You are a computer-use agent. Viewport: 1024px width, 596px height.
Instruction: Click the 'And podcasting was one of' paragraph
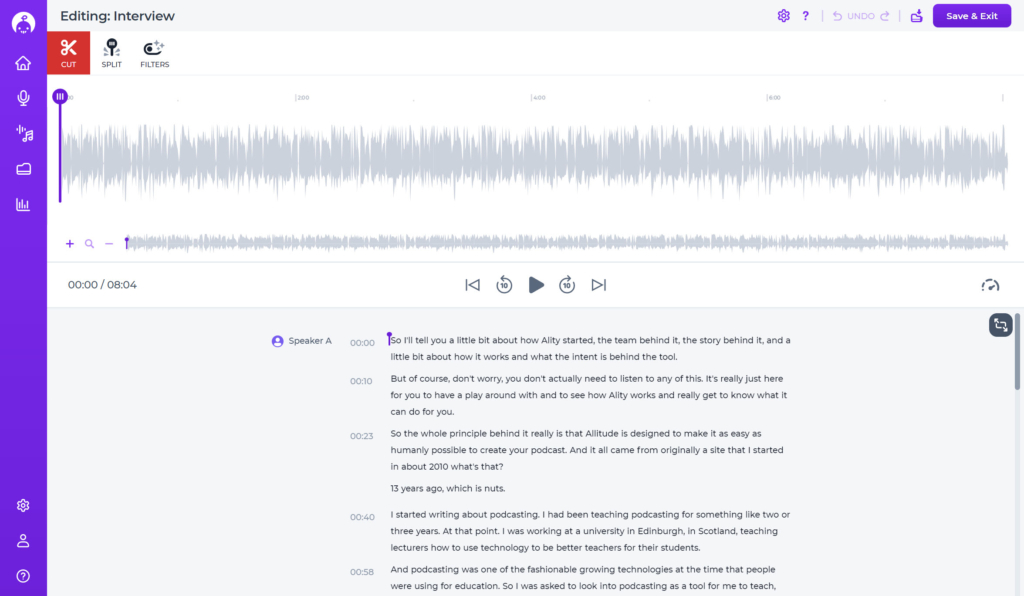(x=583, y=578)
